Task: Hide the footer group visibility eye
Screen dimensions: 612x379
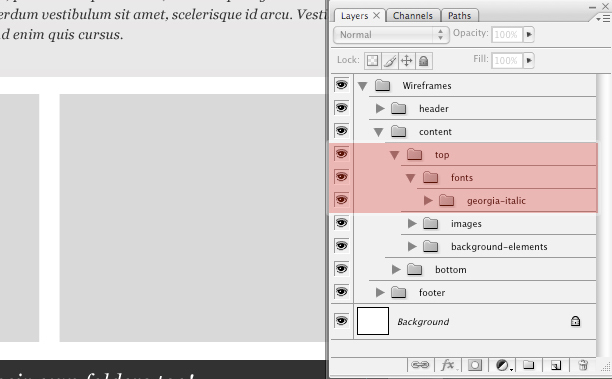Action: pyautogui.click(x=342, y=292)
